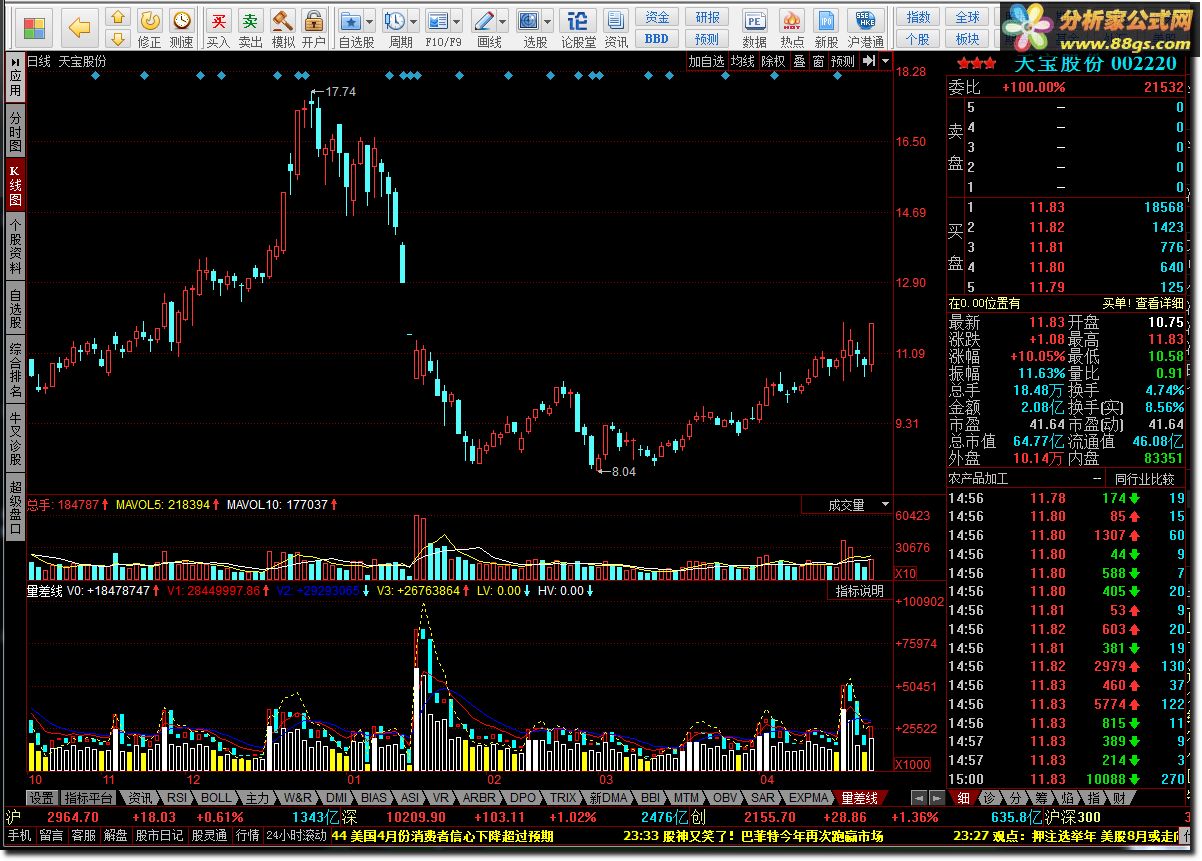Open the chart header options dropdown arrow
Screen dimensions: 1202x861
[885, 61]
